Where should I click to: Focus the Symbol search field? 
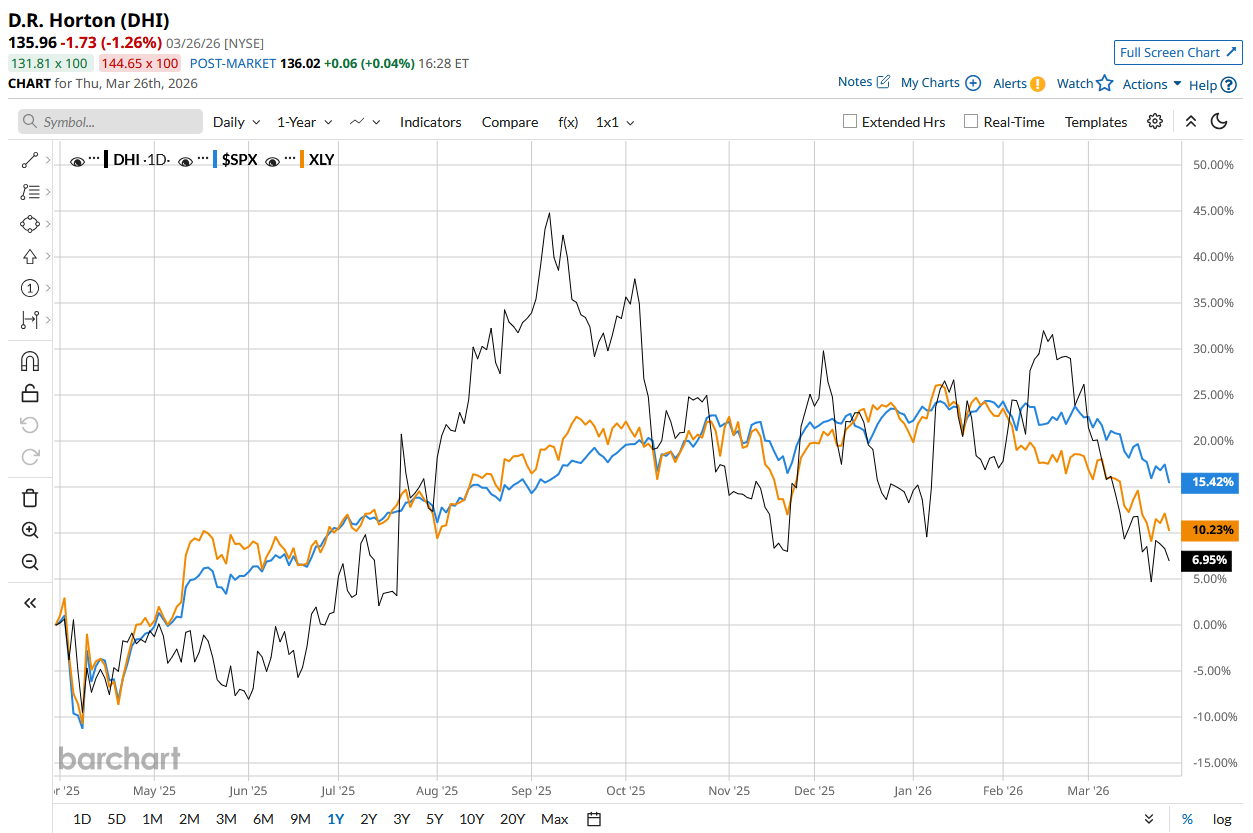110,122
